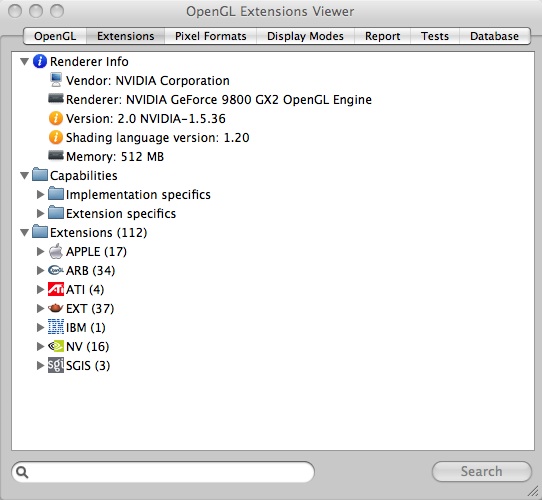Click the blue info icon beside Renderer Info
This screenshot has width=542, height=500.
pos(40,62)
